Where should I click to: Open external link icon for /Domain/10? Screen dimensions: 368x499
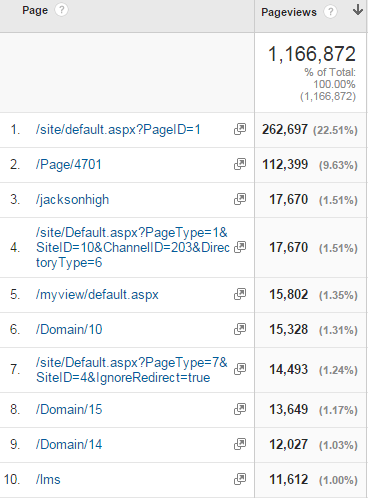[x=240, y=329]
